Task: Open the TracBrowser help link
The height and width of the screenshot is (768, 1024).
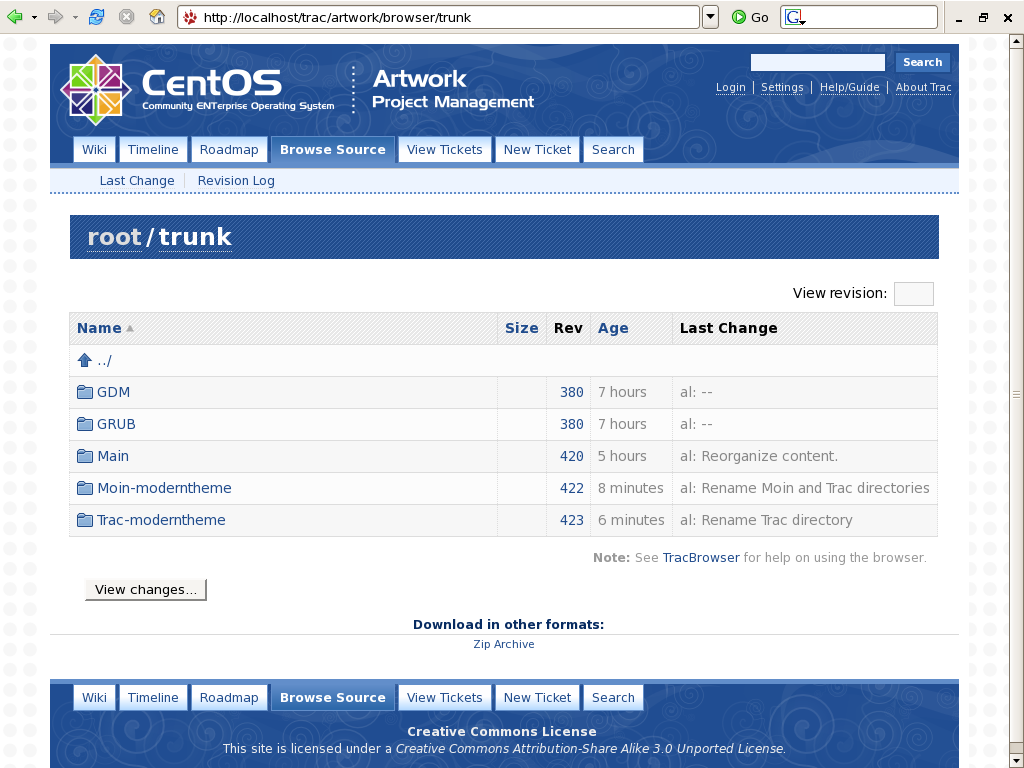Action: [701, 558]
